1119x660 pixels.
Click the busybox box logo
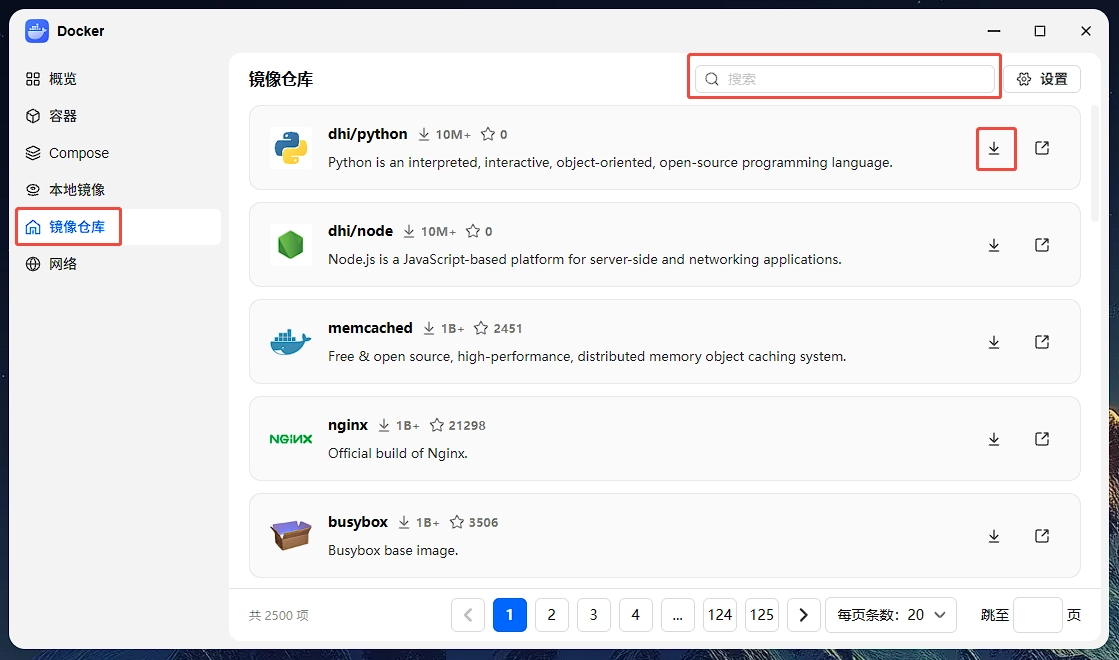click(290, 536)
